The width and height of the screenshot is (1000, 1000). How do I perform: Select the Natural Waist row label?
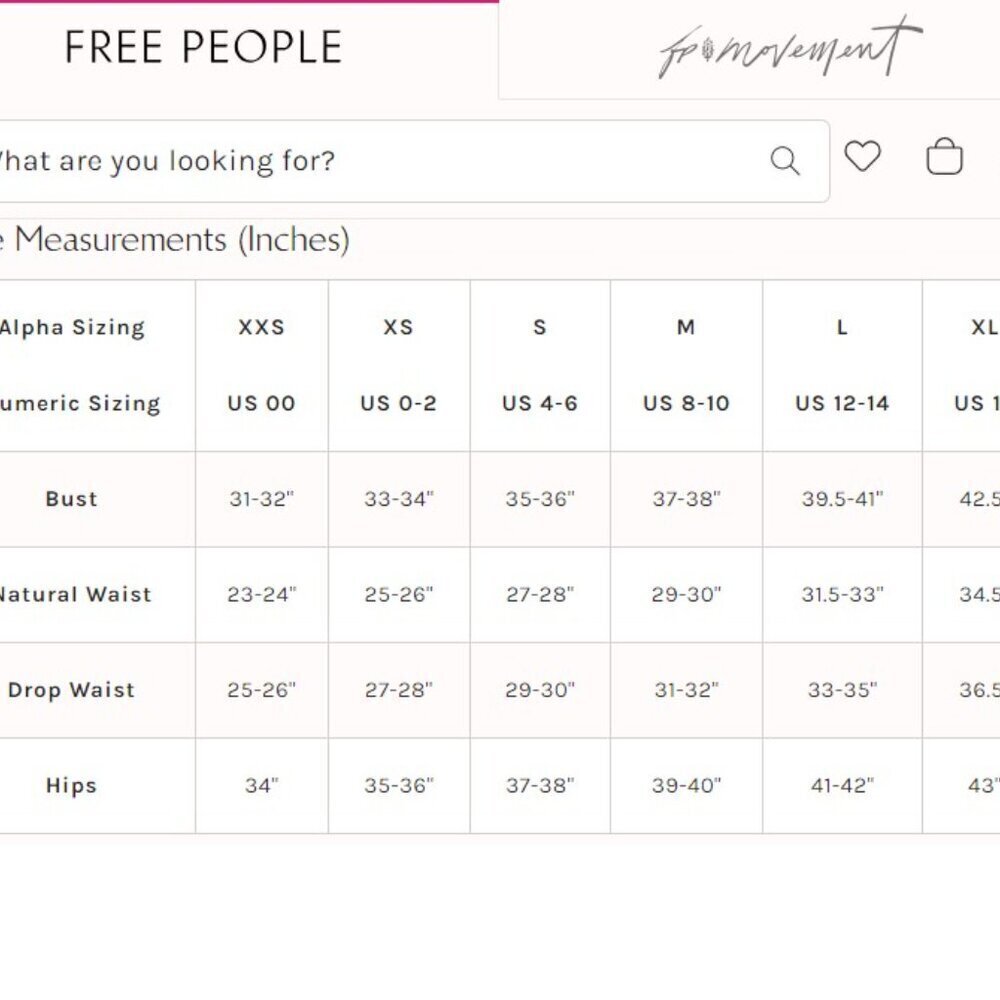point(75,594)
